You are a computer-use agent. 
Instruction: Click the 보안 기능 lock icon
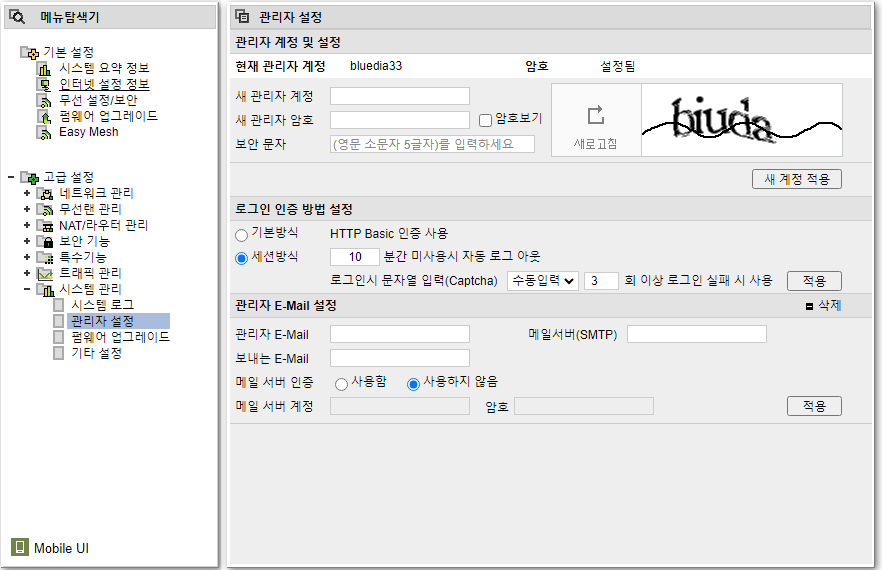tap(45, 242)
